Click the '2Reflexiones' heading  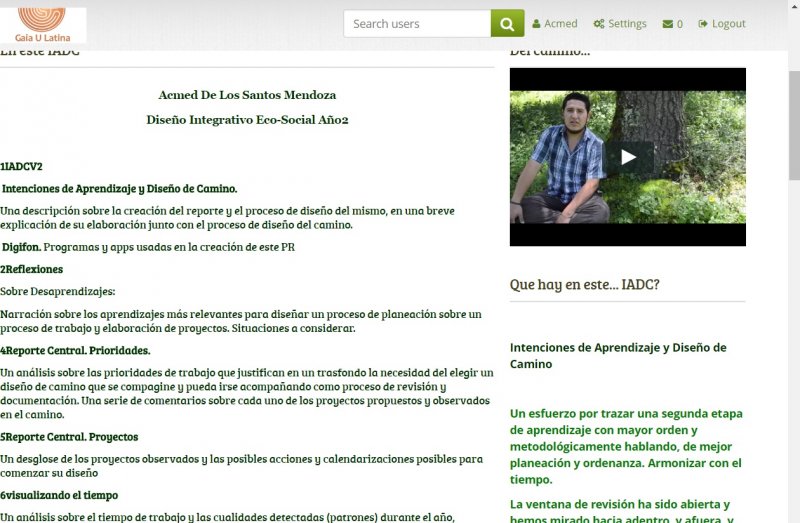tap(32, 269)
